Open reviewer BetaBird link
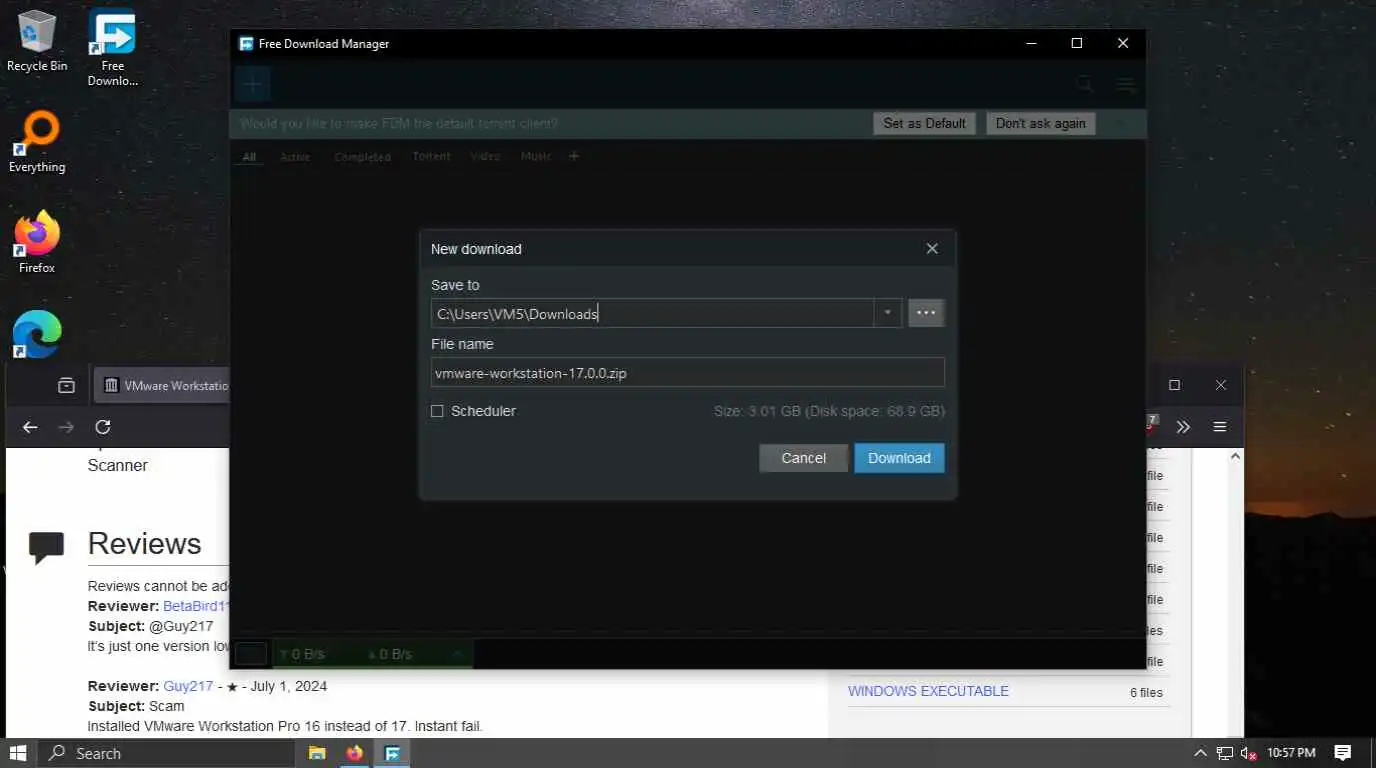 (197, 606)
